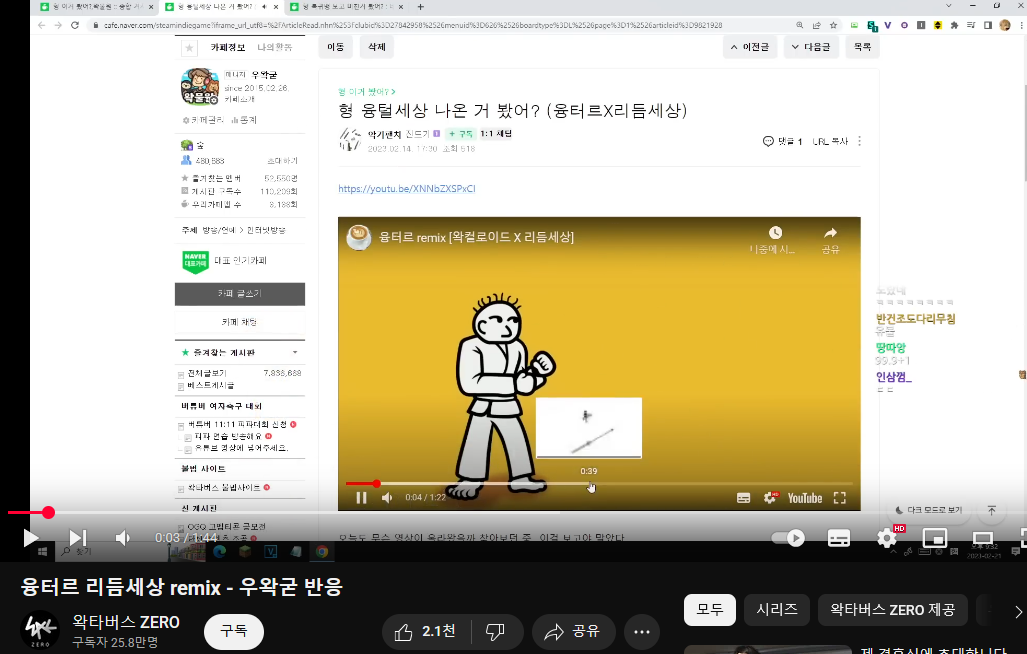1027x654 pixels.
Task: Play the YouTube video
Action: (30, 538)
